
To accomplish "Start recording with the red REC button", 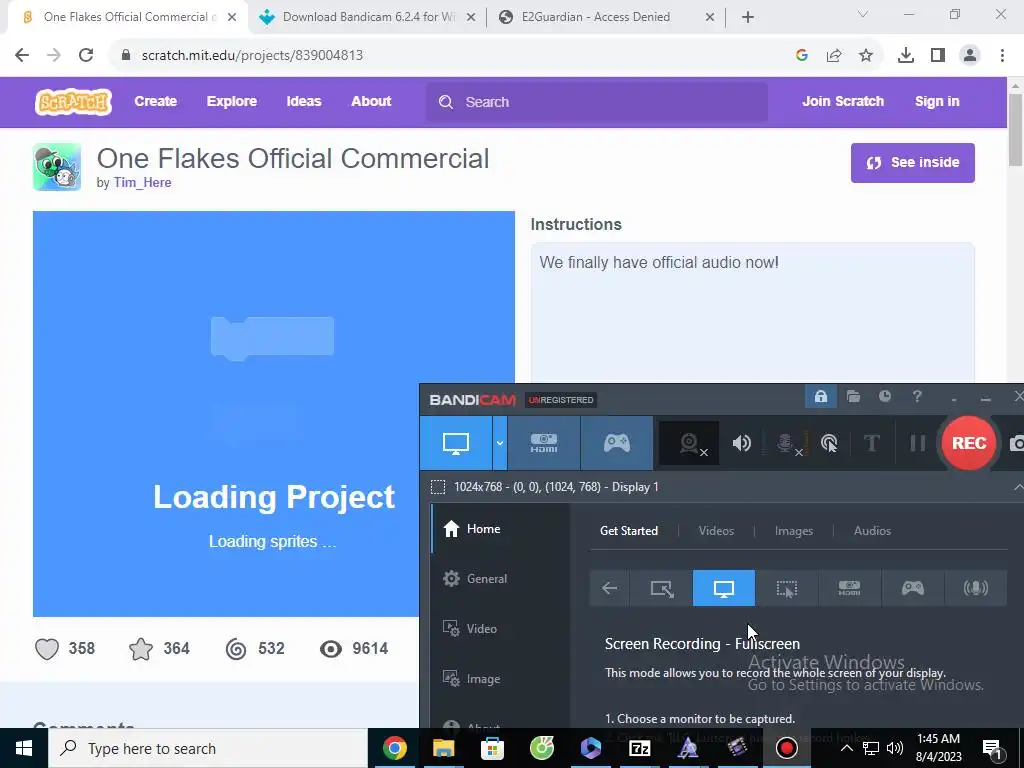I will click(x=968, y=443).
